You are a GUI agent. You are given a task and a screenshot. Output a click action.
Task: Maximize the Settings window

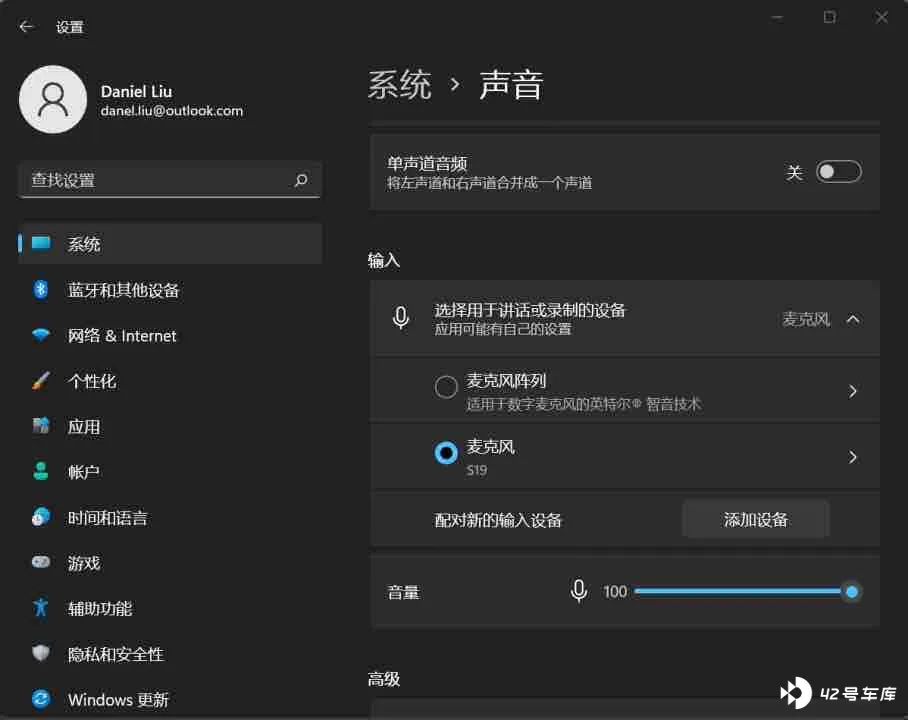(x=829, y=17)
